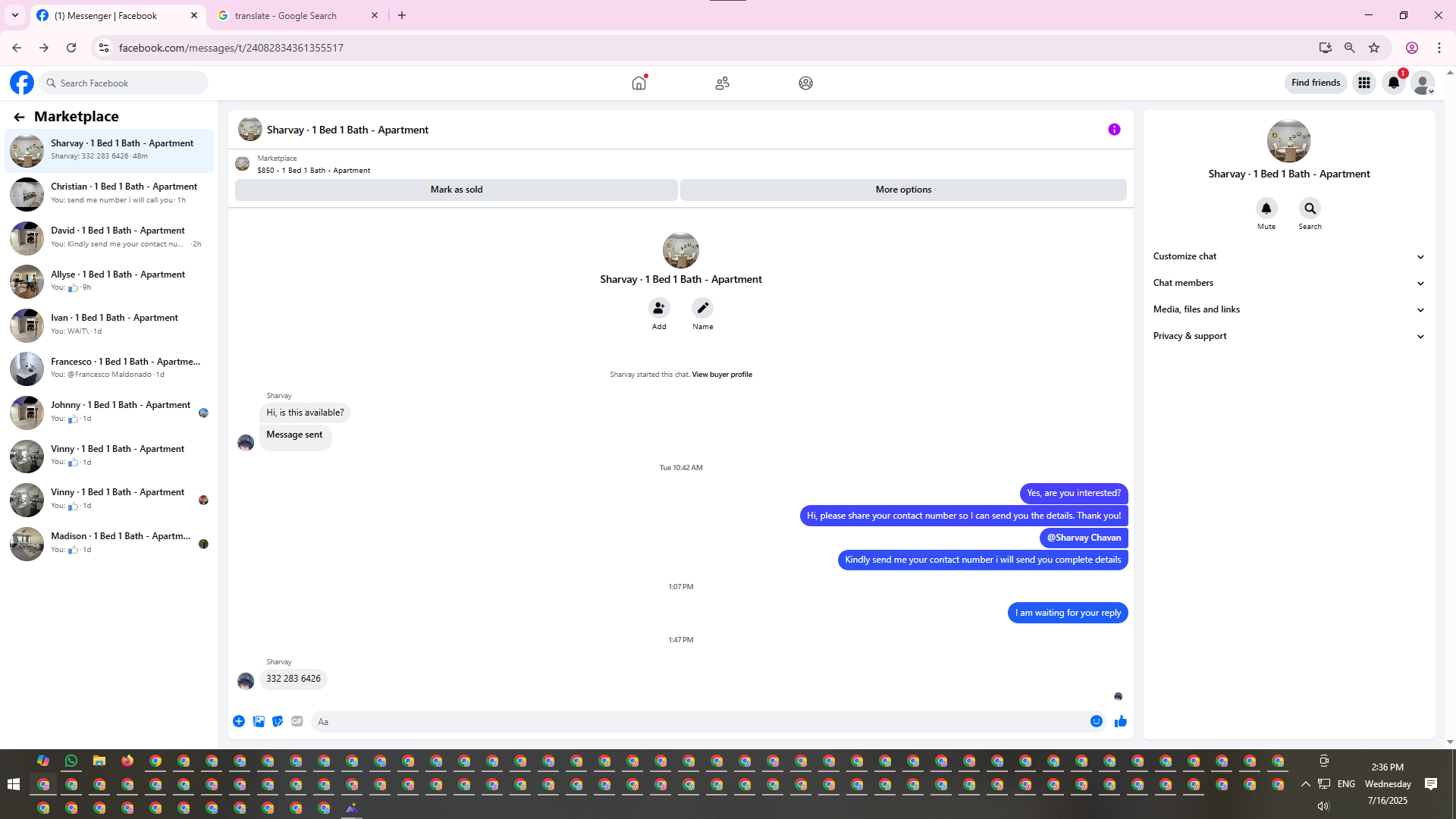This screenshot has width=1456, height=819.
Task: Choose a GIF for the message
Action: (297, 721)
